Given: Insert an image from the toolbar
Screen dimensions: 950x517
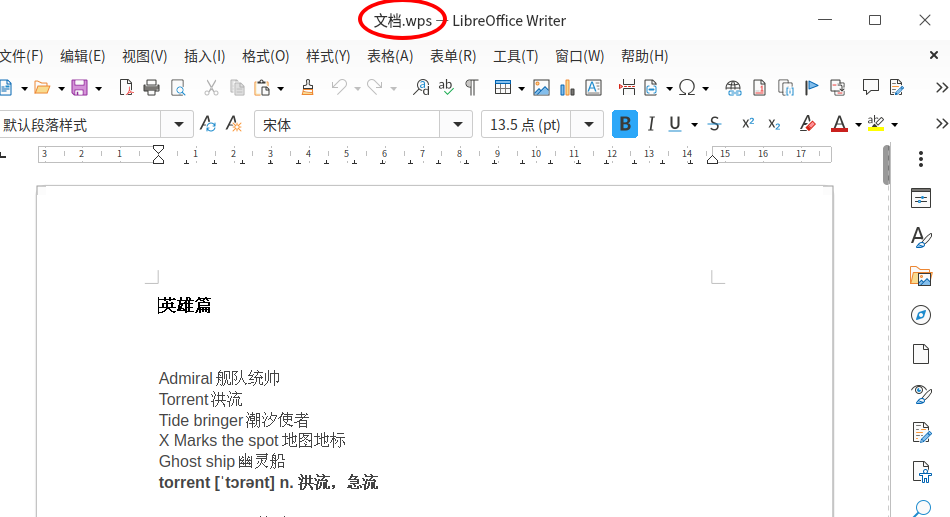Looking at the screenshot, I should click(541, 88).
